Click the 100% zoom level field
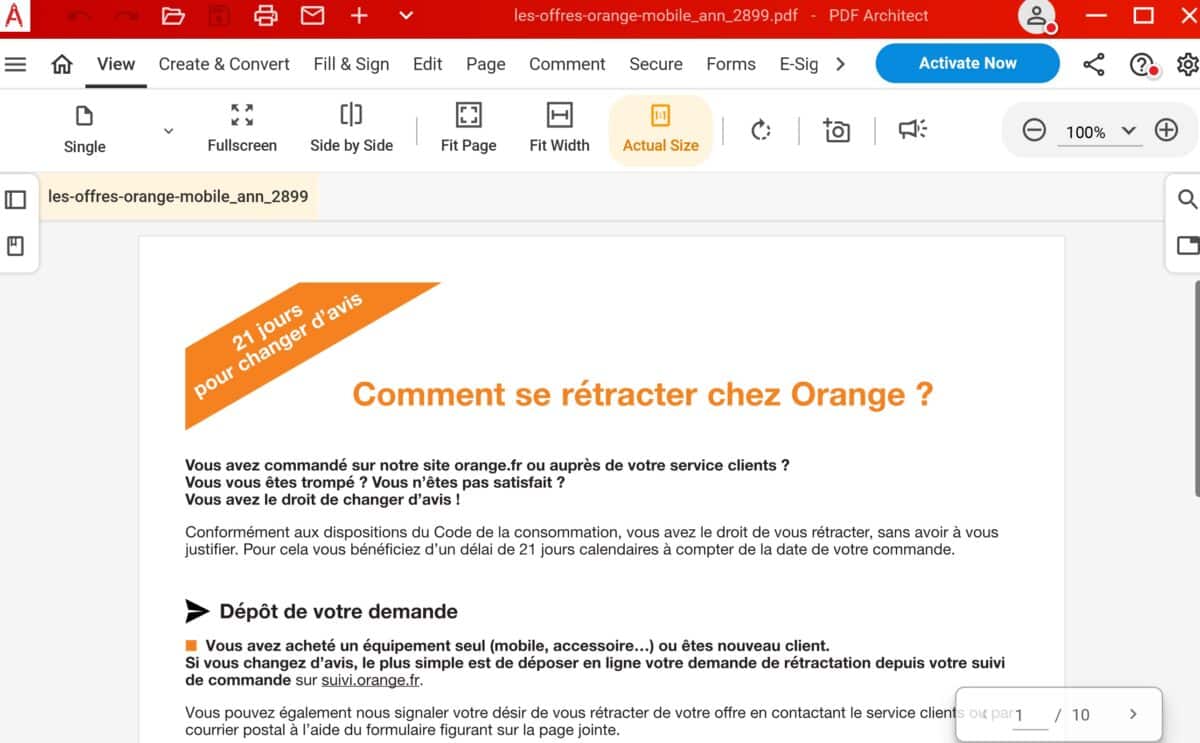Image resolution: width=1200 pixels, height=743 pixels. pyautogui.click(x=1086, y=132)
